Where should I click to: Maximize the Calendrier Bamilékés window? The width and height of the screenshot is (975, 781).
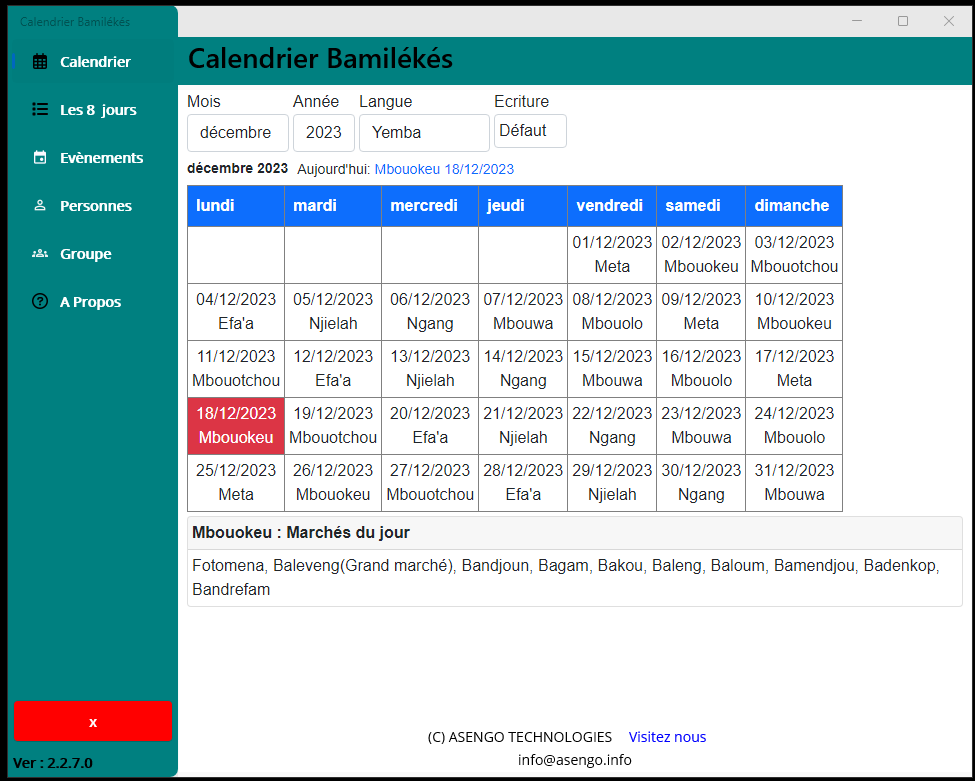click(903, 21)
